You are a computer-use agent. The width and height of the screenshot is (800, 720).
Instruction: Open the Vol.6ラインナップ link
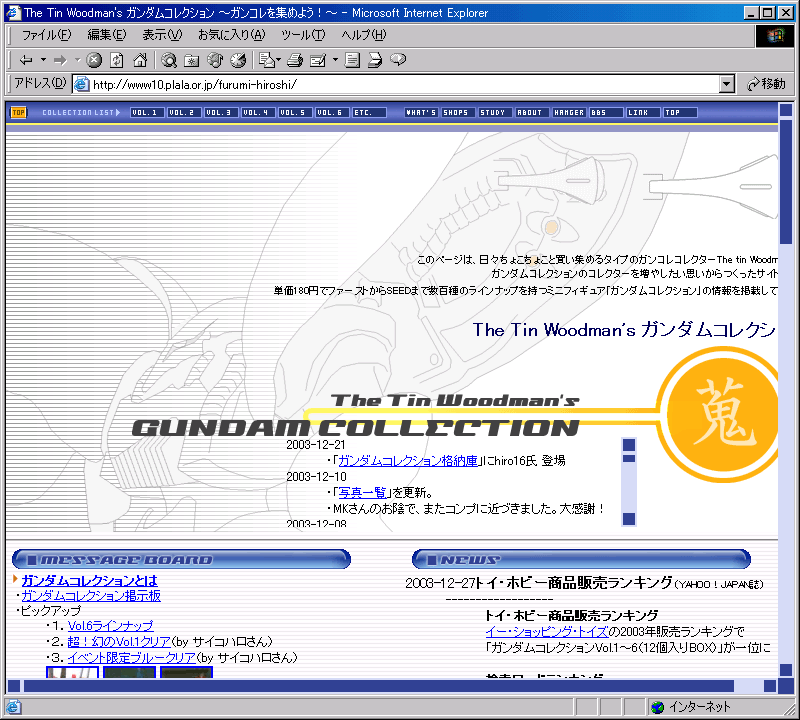[110, 626]
